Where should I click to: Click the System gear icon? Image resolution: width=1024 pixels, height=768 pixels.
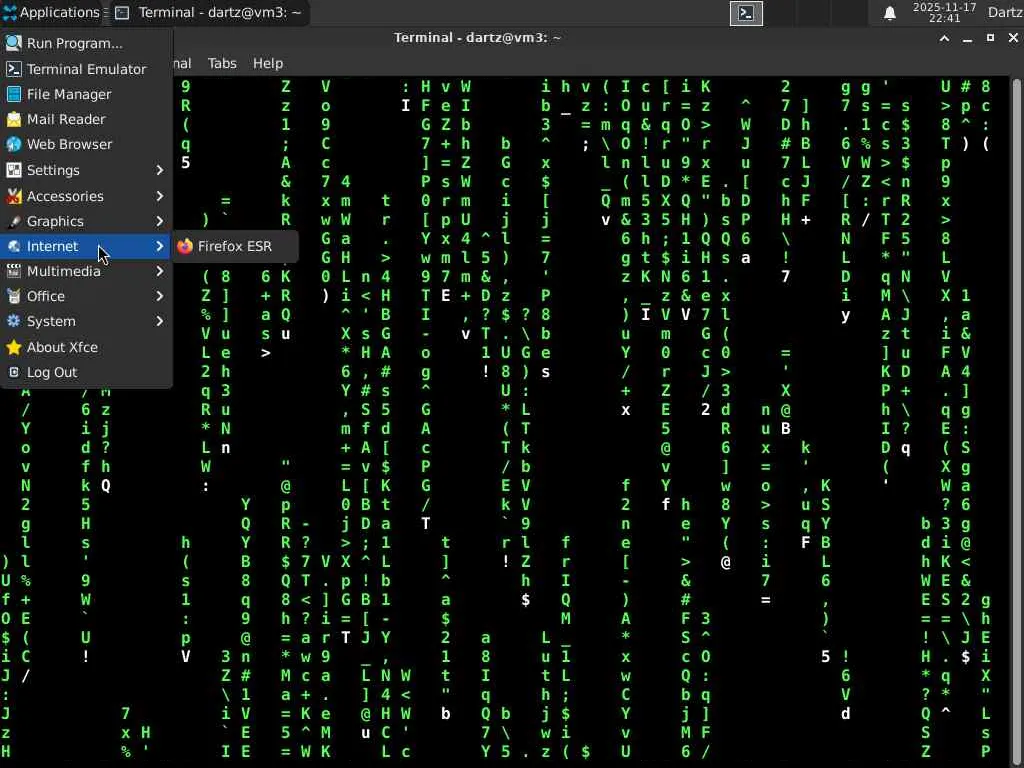click(x=14, y=321)
